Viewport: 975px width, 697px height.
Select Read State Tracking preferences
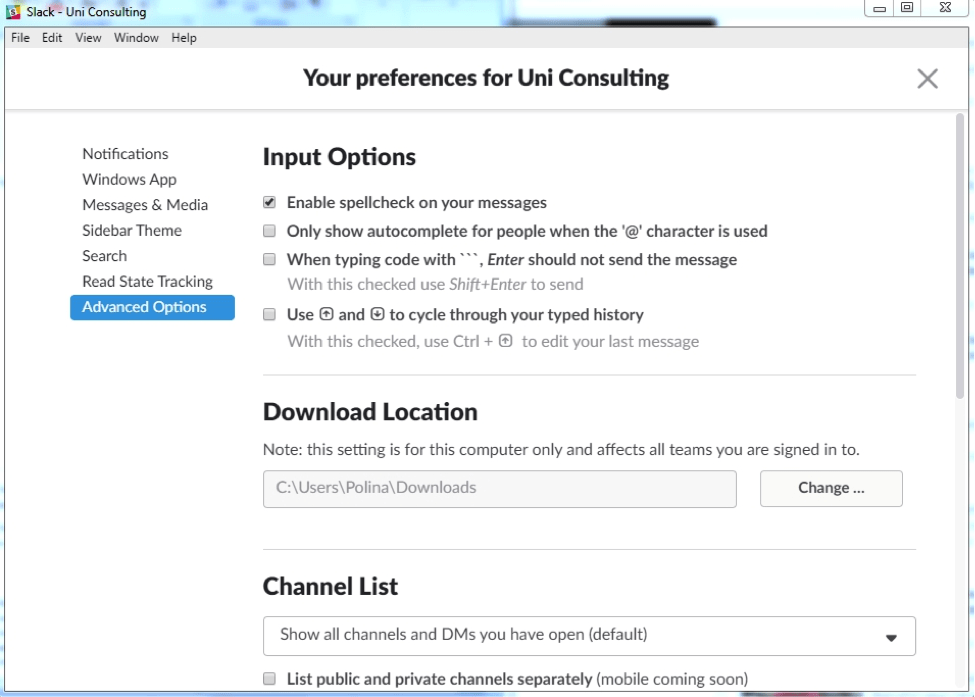click(148, 281)
